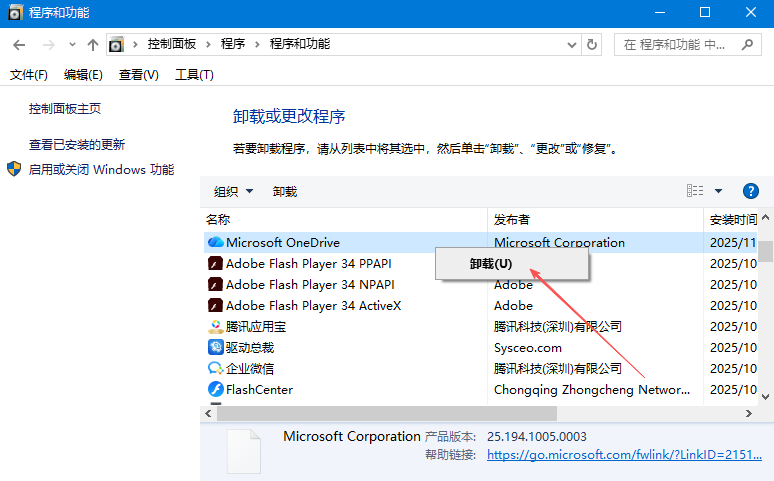The height and width of the screenshot is (481, 774).
Task: Expand the view options dropdown arrow
Action: (718, 191)
